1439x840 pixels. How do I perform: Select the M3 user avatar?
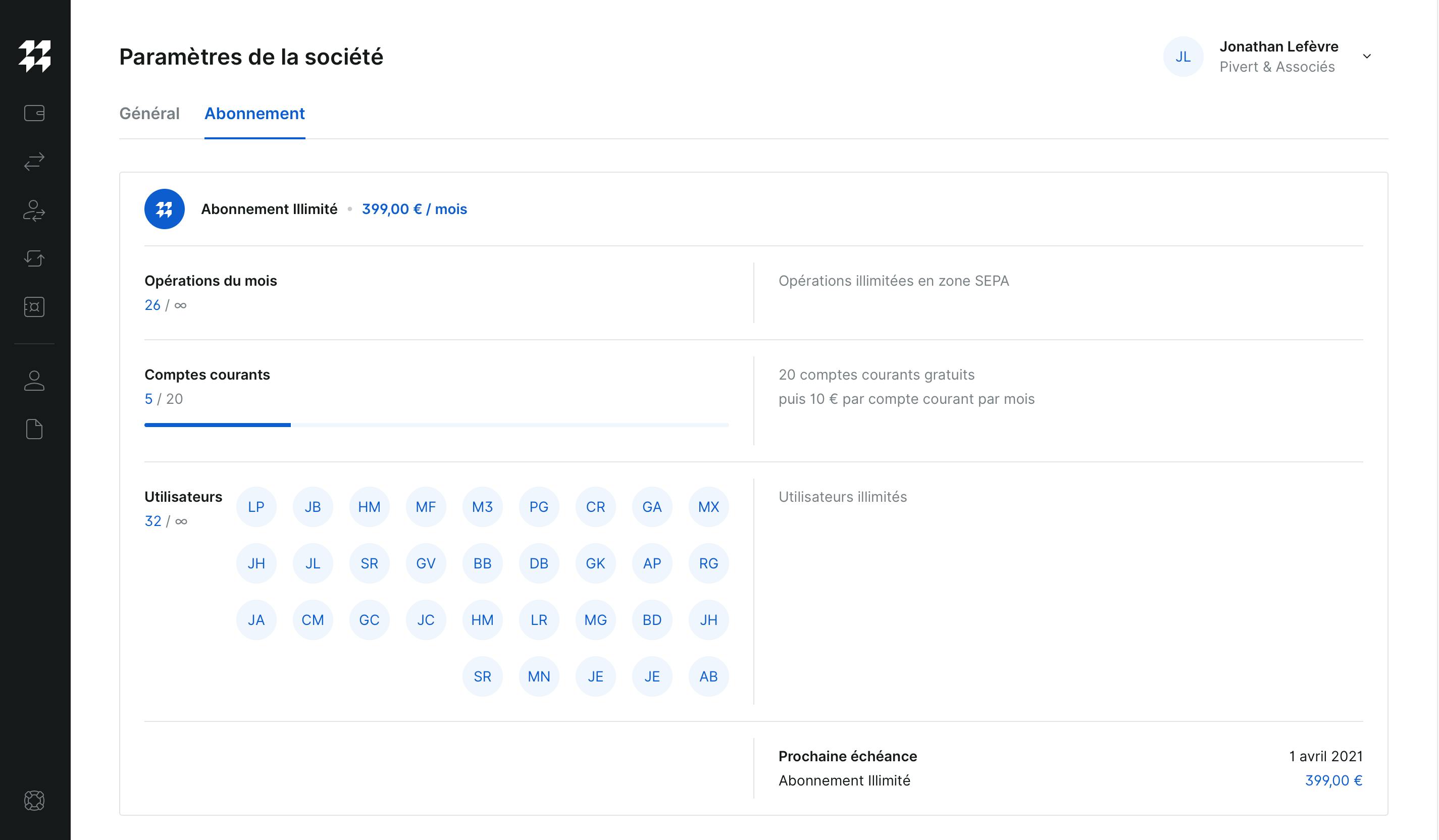point(483,506)
